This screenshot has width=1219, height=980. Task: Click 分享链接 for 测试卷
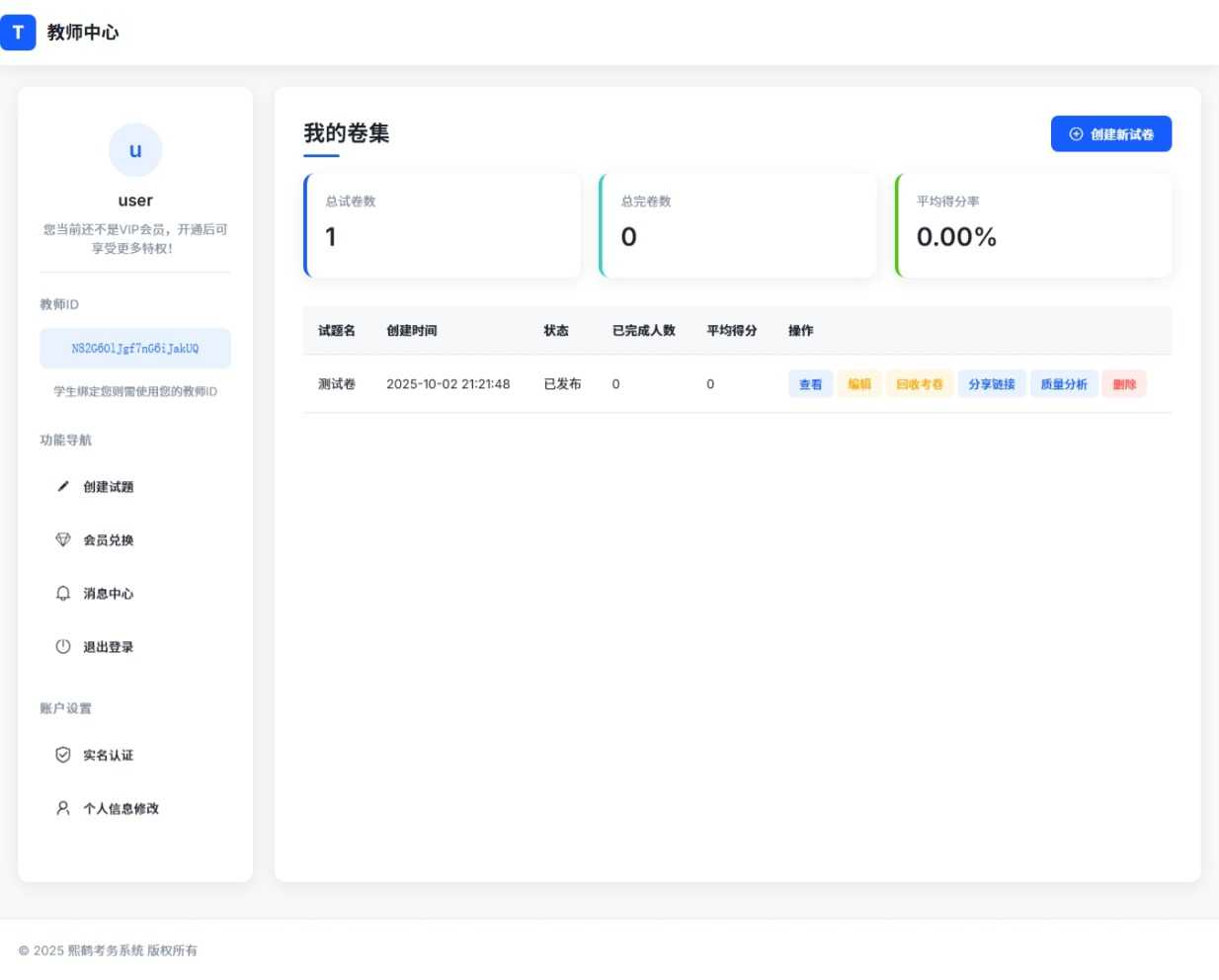click(x=992, y=383)
